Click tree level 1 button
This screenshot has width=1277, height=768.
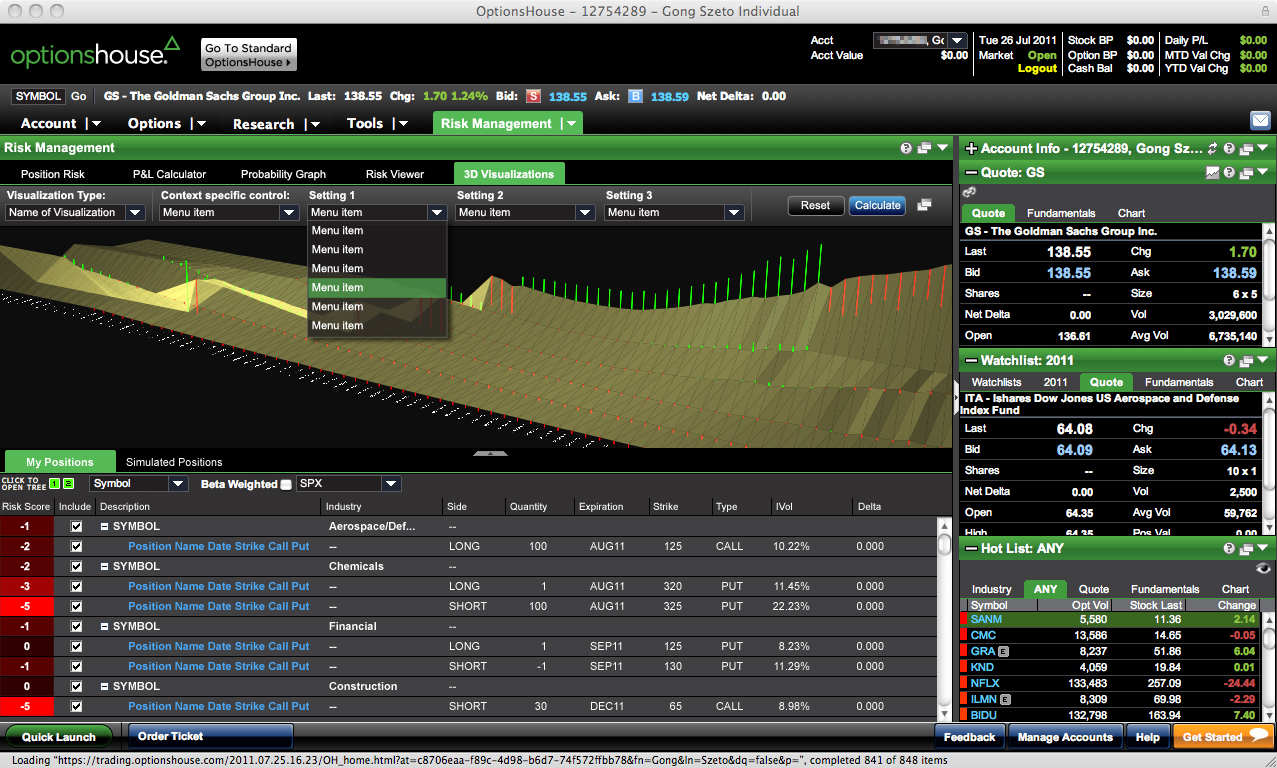point(55,484)
